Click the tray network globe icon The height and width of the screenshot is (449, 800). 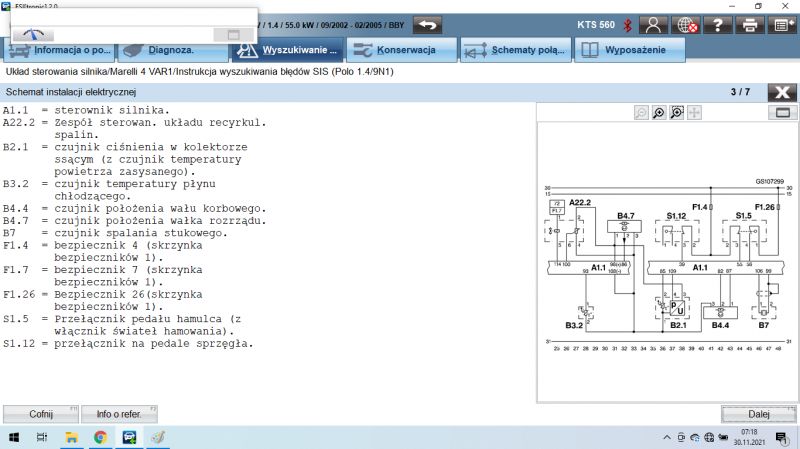coord(709,437)
